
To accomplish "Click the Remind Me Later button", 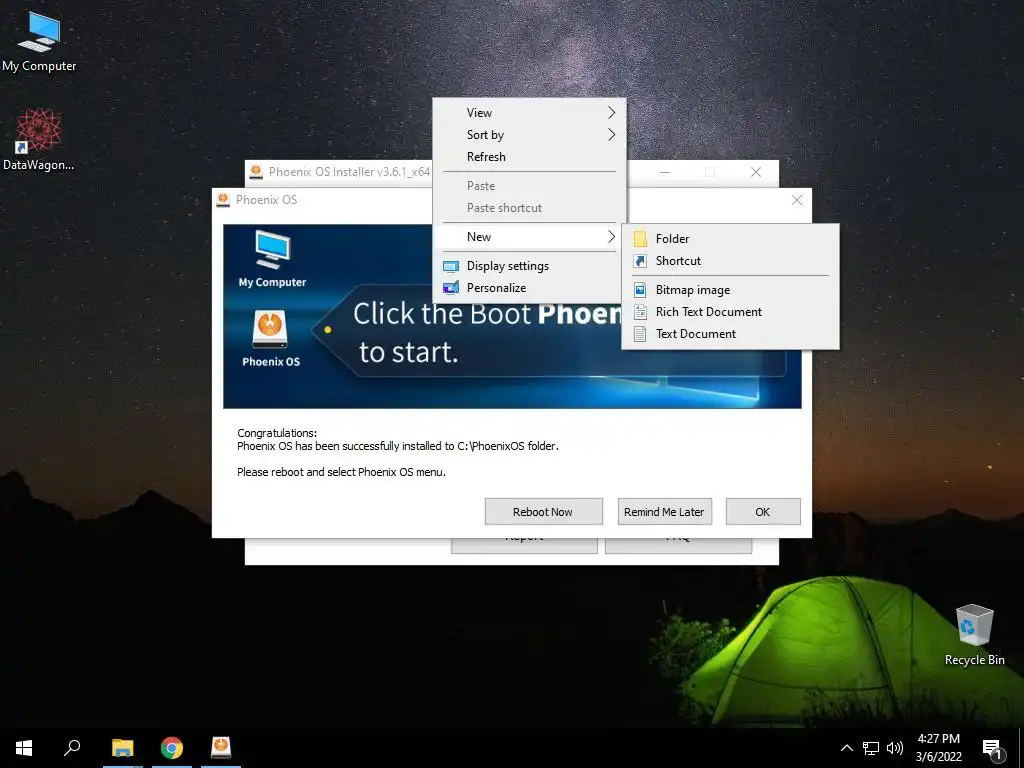I will [664, 512].
